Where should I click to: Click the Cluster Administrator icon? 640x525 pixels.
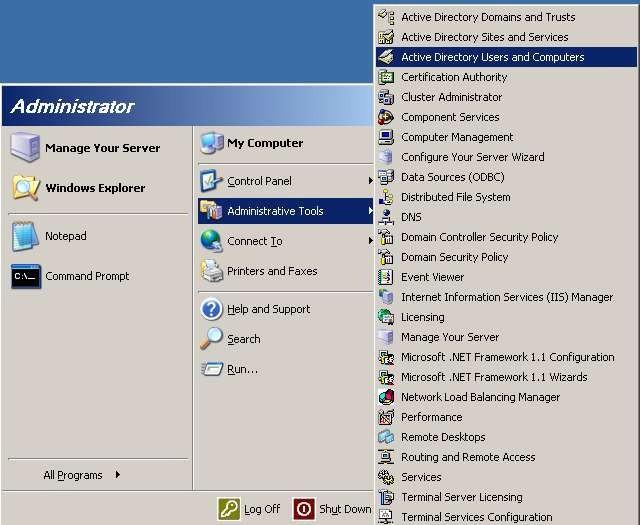(386, 97)
